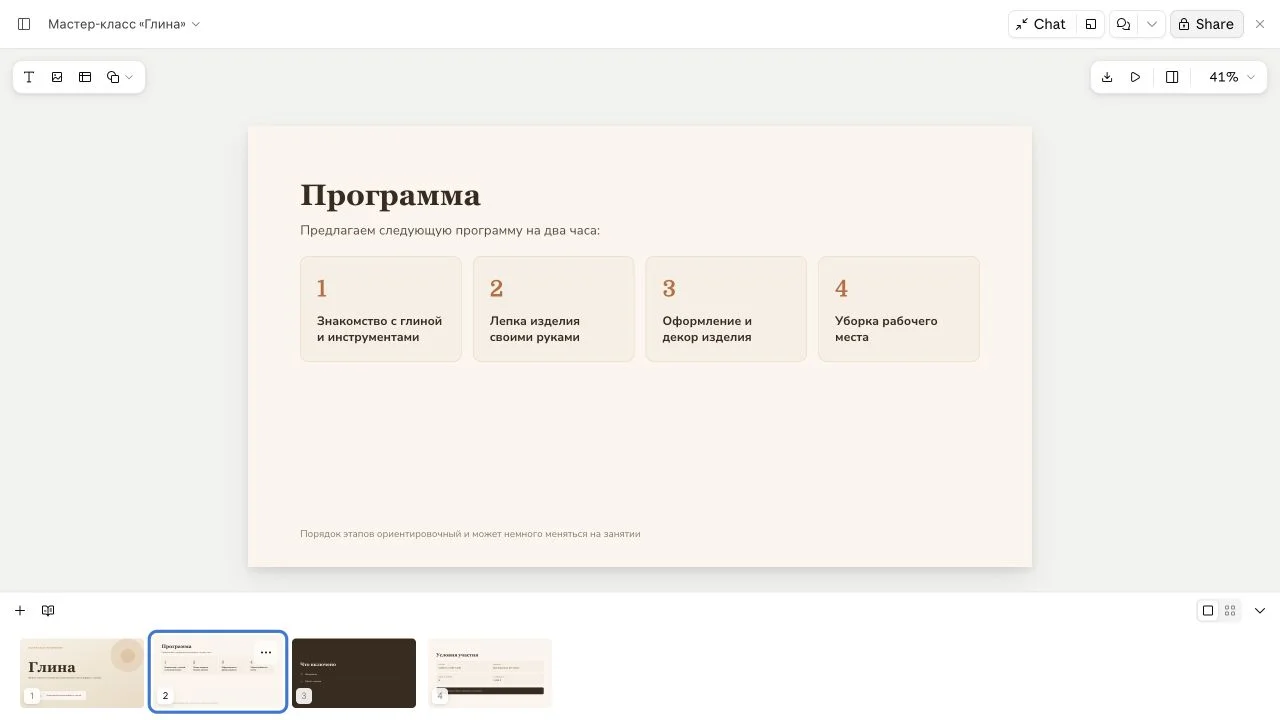Close the presentation with the X

coord(1260,24)
